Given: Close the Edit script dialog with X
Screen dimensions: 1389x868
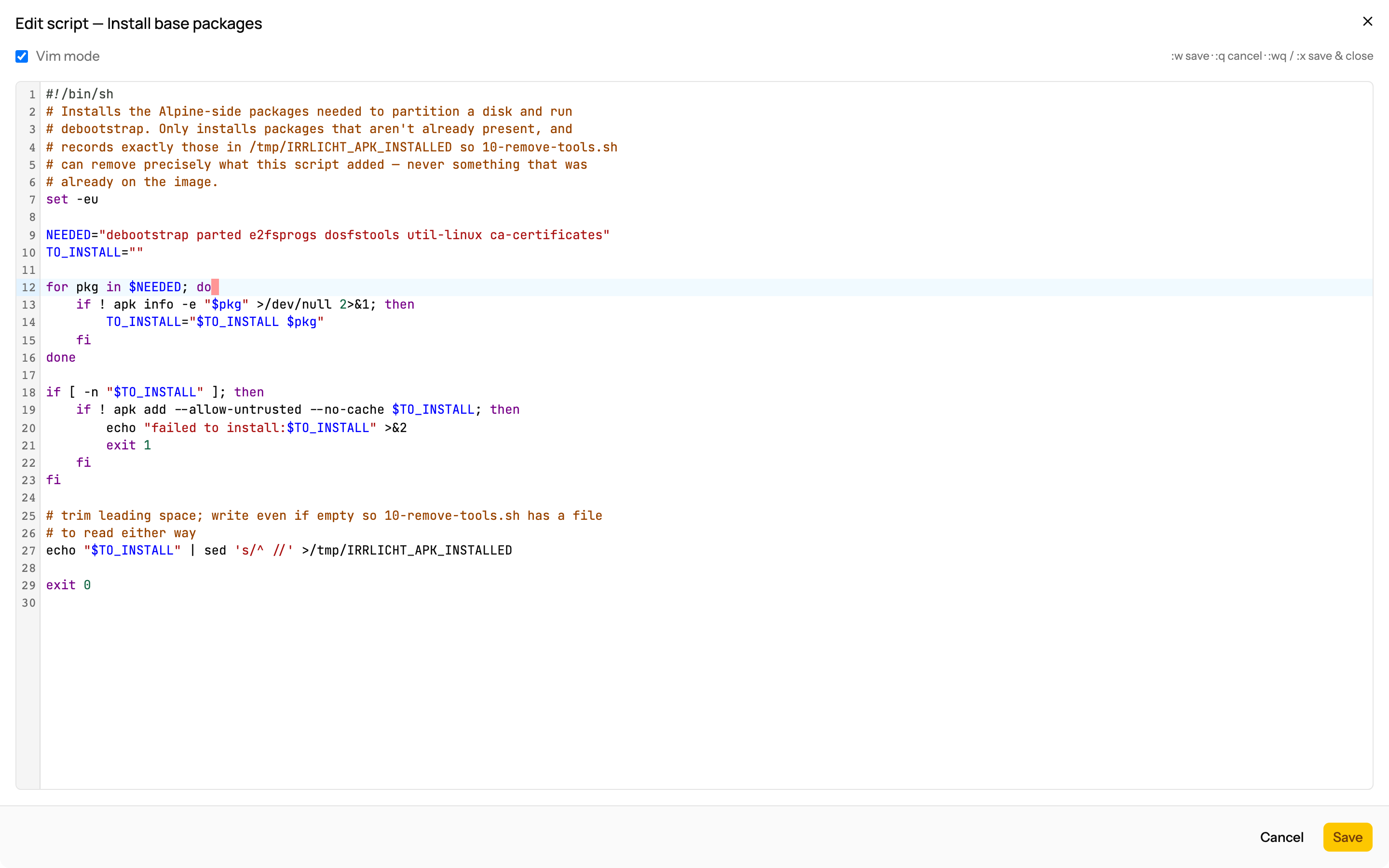Looking at the screenshot, I should (1367, 21).
